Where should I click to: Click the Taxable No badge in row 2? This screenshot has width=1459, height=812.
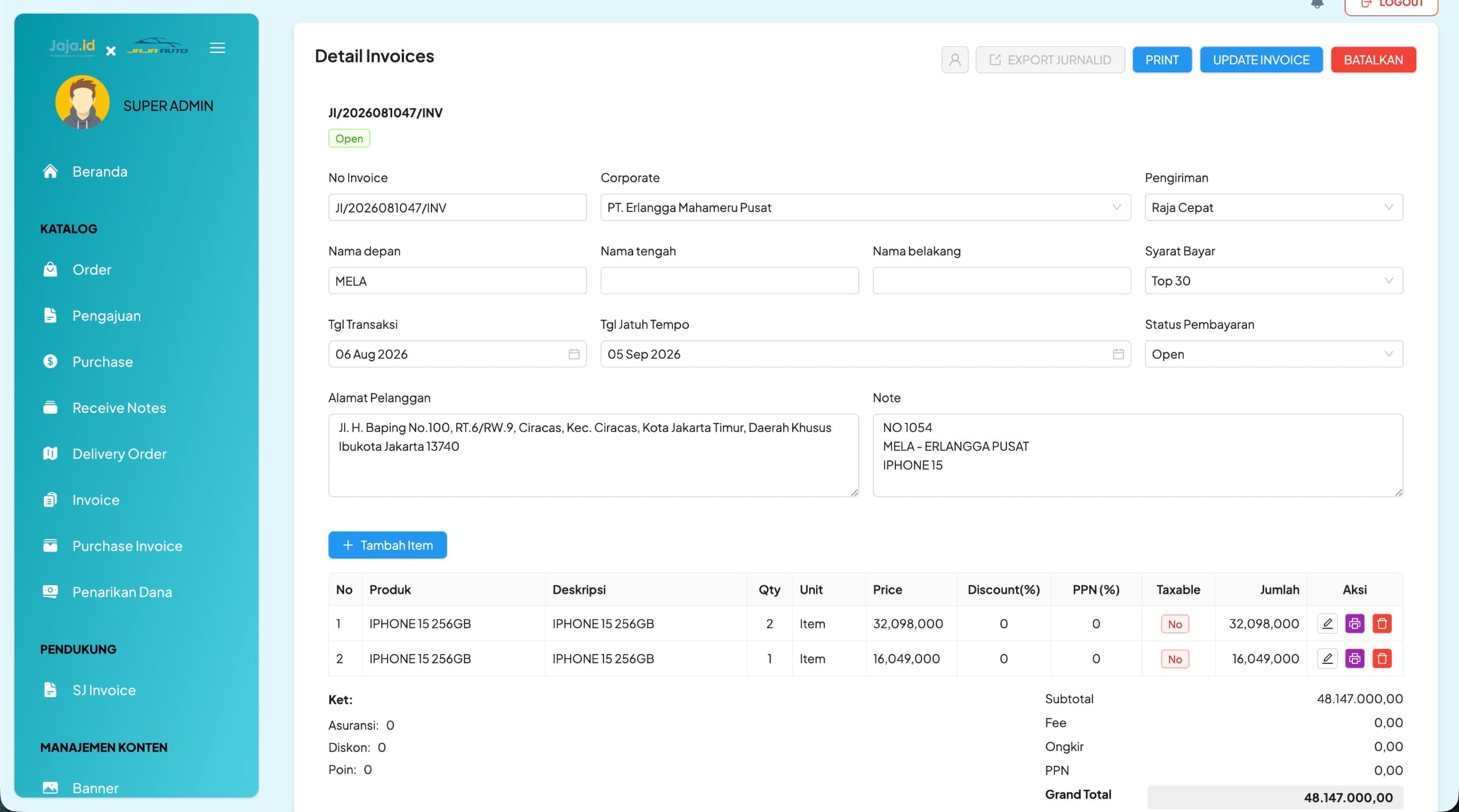click(1175, 659)
